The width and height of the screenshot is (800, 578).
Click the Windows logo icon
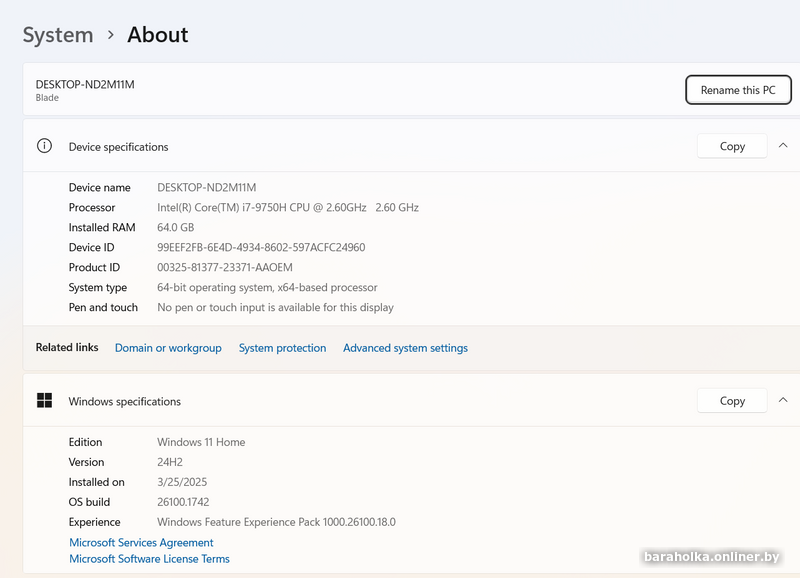(x=44, y=400)
